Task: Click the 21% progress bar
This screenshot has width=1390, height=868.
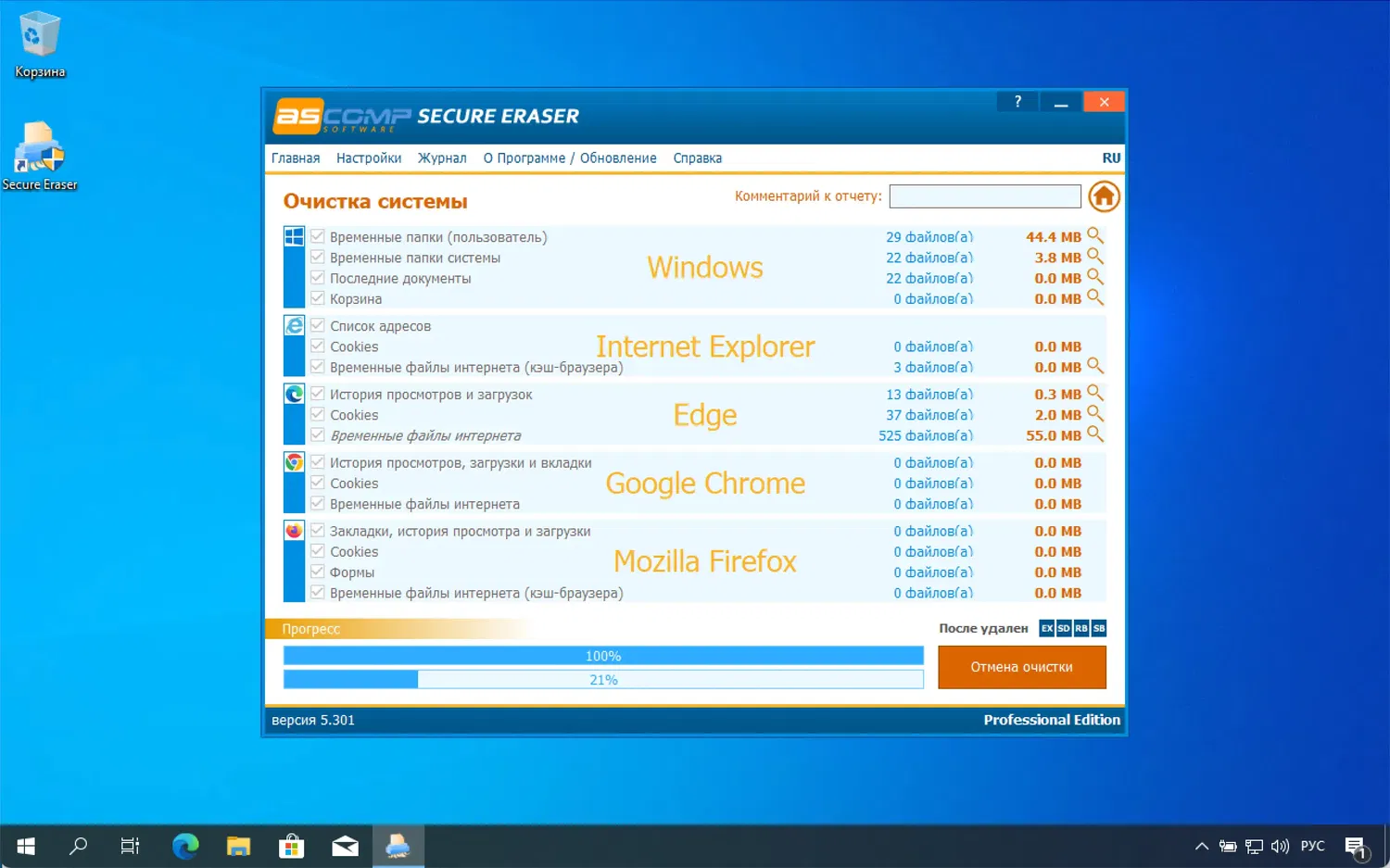Action: click(602, 679)
